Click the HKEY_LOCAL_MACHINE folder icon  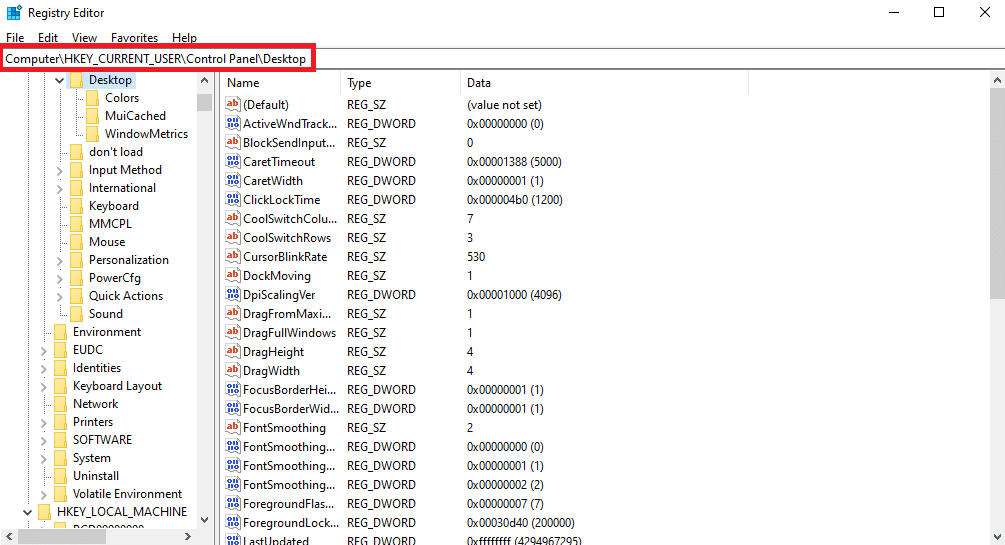tap(44, 512)
